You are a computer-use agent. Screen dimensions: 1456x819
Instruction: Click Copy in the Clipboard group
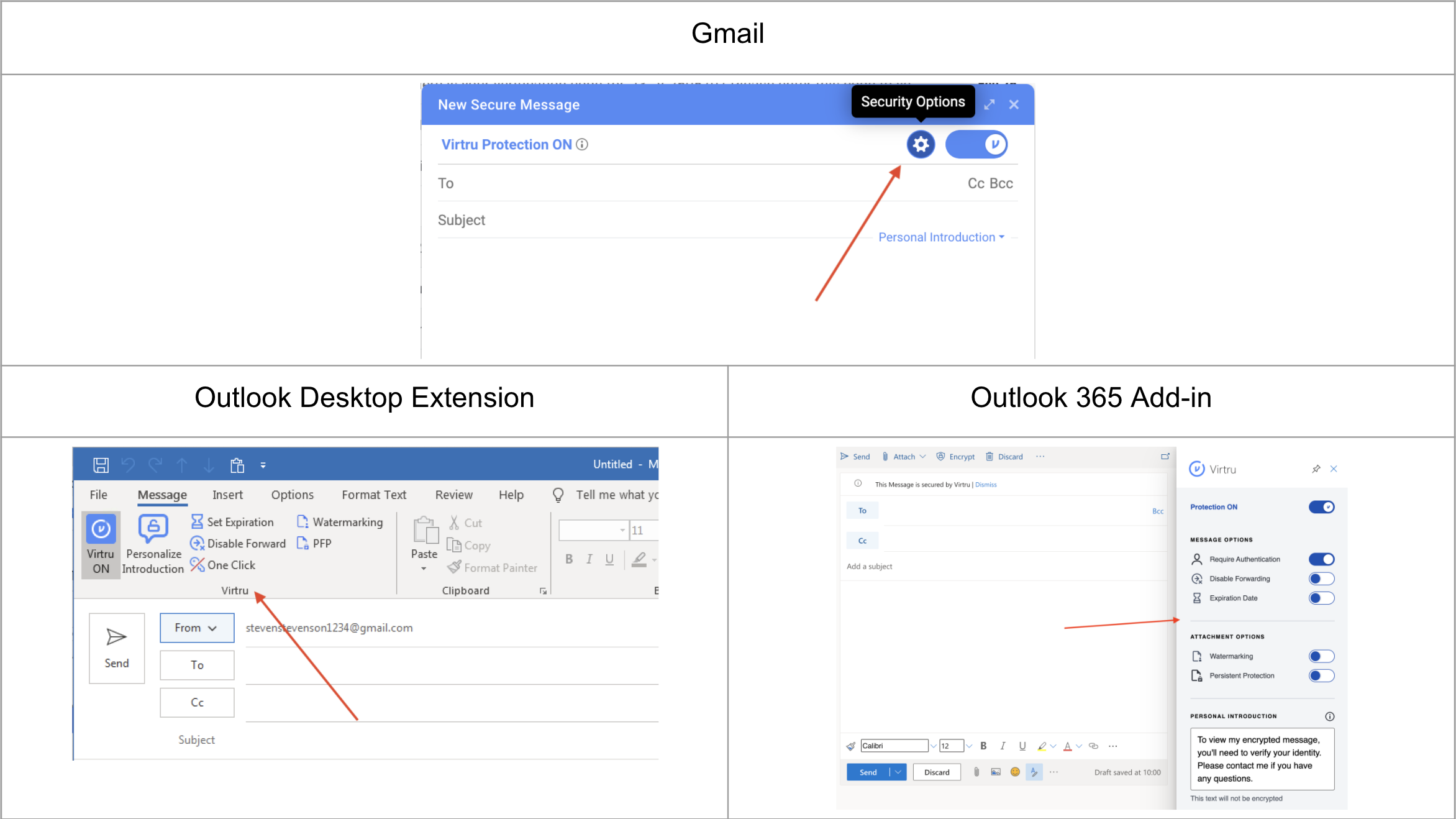coord(469,545)
